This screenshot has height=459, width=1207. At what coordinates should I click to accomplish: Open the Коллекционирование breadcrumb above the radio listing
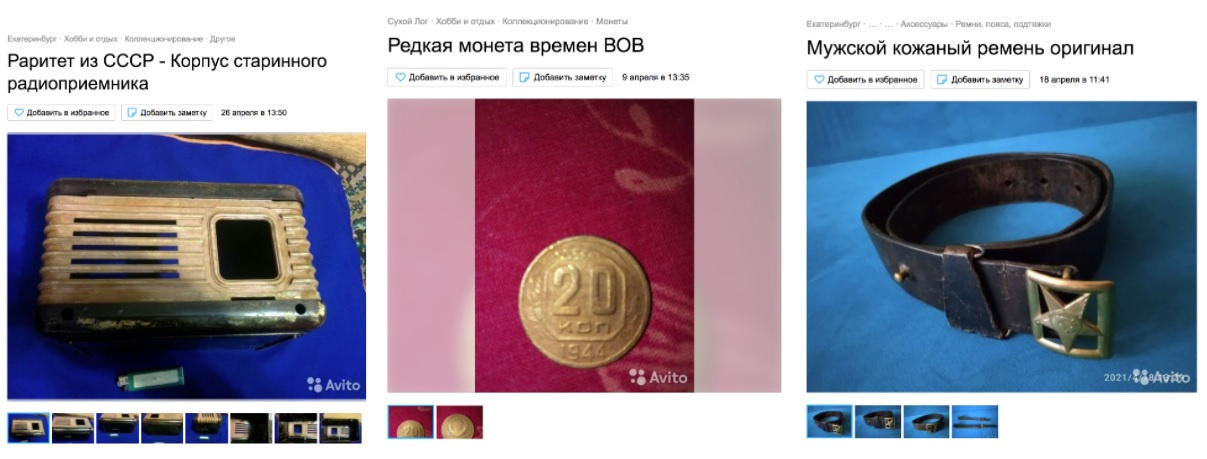[x=162, y=39]
